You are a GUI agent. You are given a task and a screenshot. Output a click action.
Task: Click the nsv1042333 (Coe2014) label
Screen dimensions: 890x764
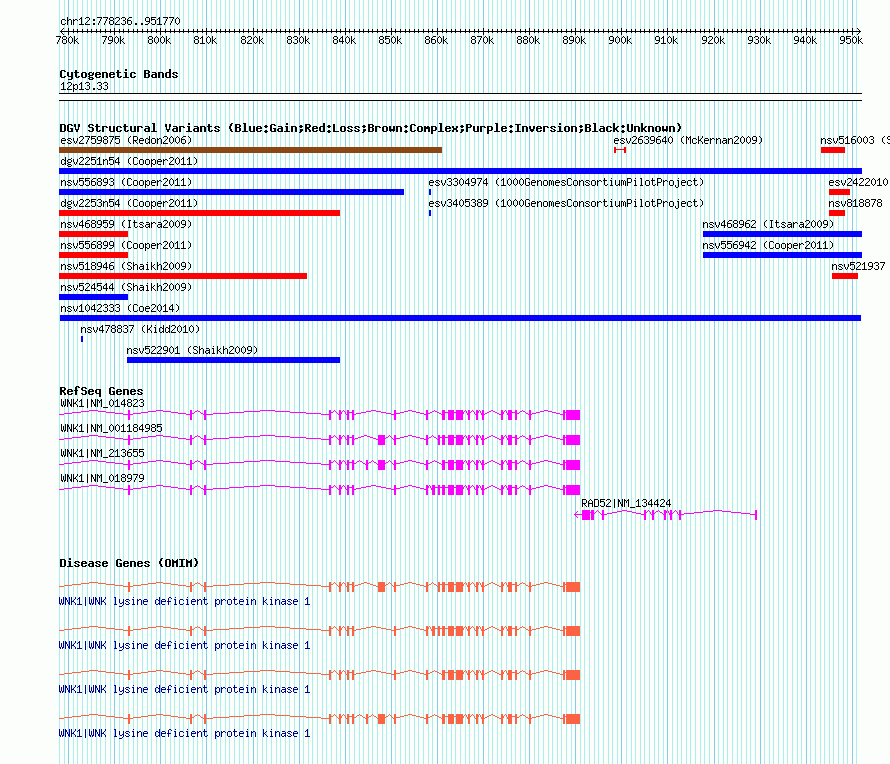coord(120,308)
